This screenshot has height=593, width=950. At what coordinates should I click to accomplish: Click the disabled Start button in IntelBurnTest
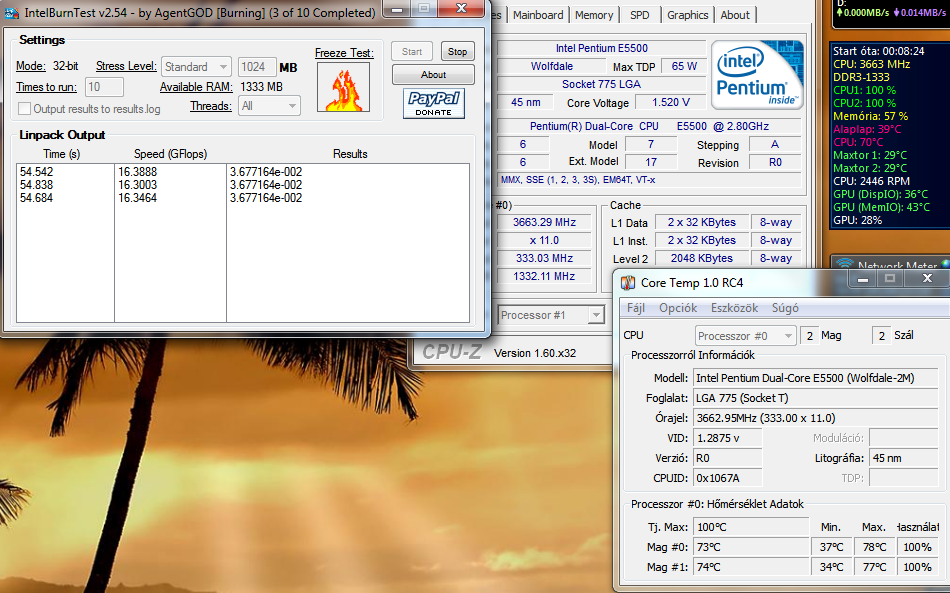pos(412,51)
